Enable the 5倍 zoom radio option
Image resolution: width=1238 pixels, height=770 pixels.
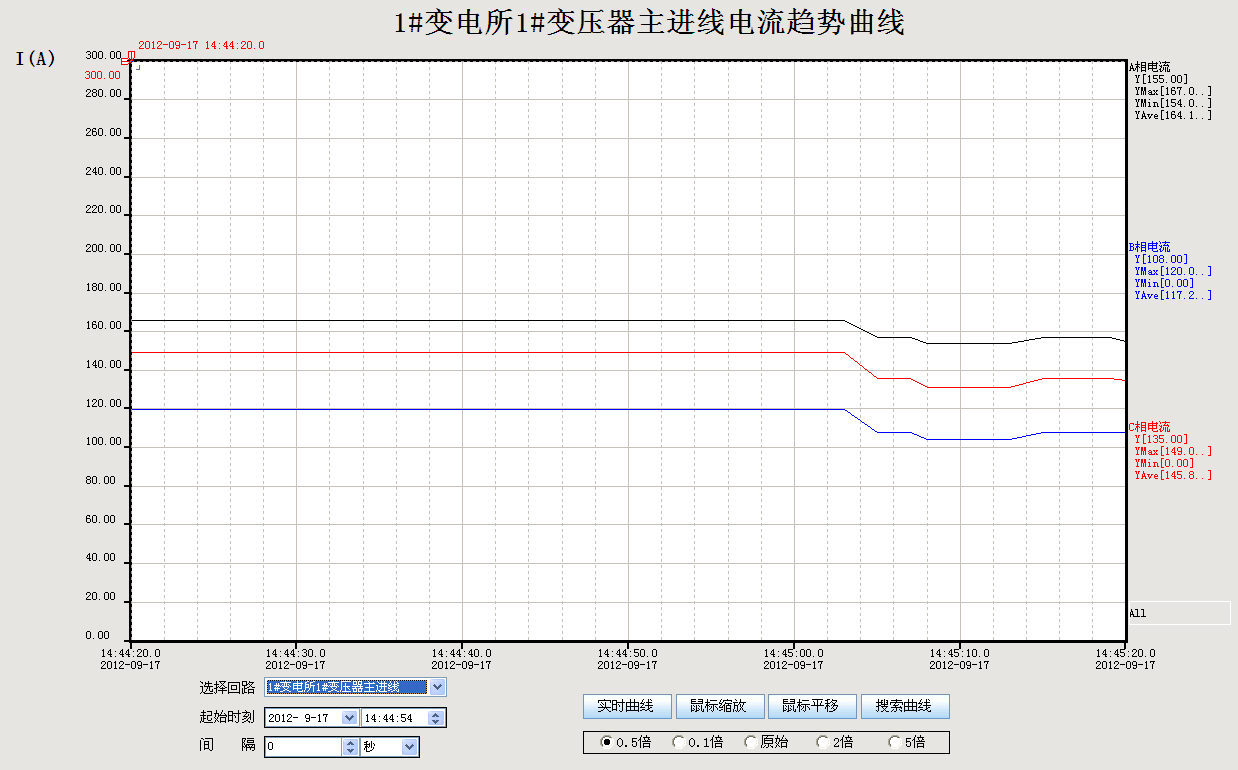[894, 742]
